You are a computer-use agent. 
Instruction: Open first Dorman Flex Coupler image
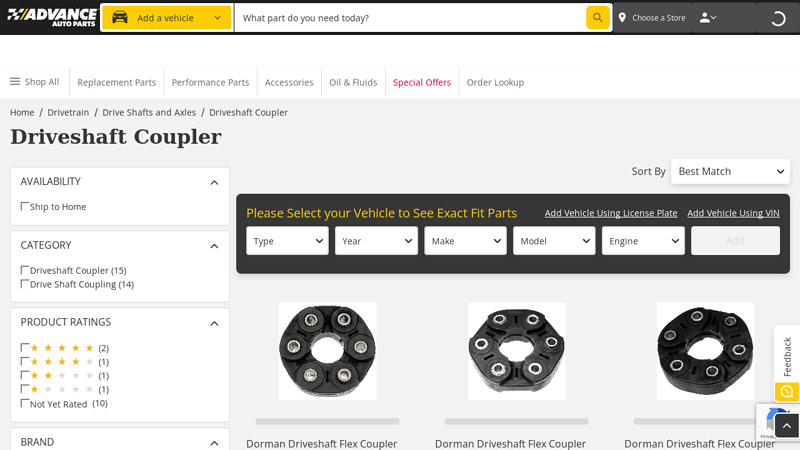coord(328,351)
